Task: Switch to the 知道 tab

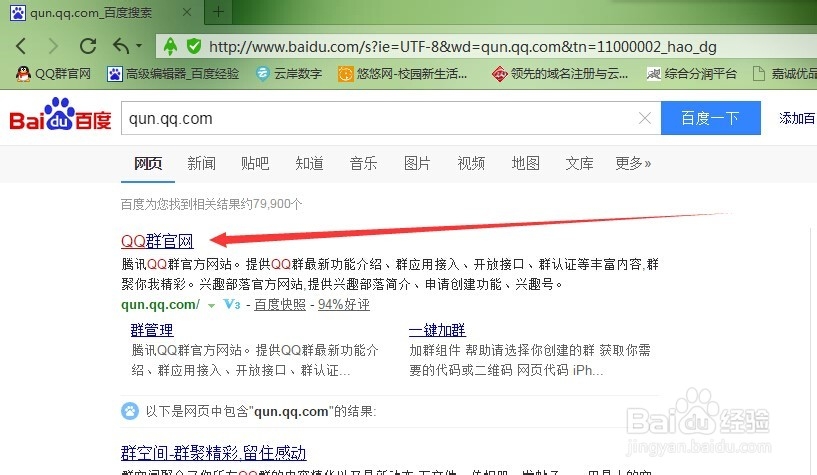Action: pyautogui.click(x=310, y=164)
